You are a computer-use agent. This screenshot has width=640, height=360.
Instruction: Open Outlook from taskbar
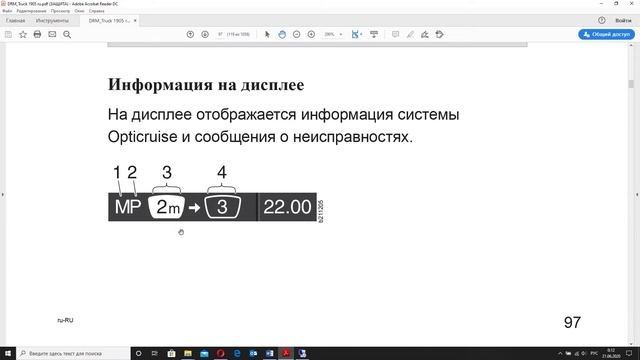(253, 353)
